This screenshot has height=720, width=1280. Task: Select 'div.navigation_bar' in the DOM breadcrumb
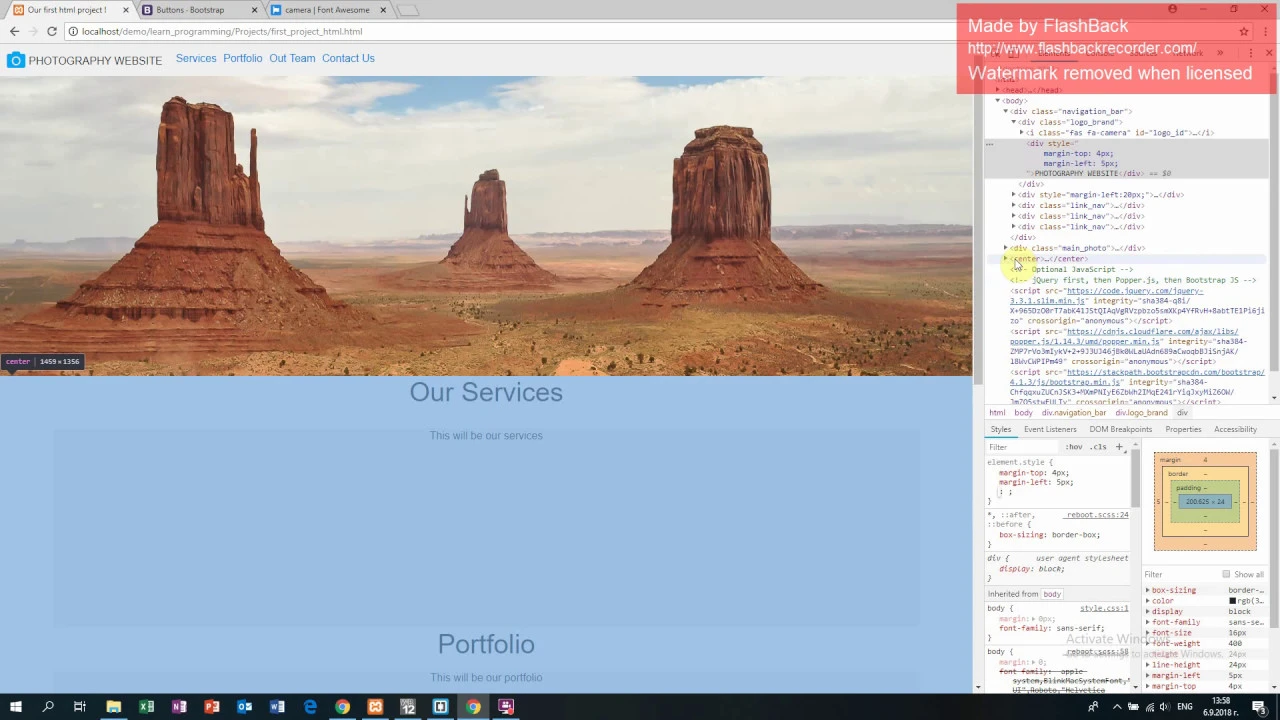(x=1074, y=413)
